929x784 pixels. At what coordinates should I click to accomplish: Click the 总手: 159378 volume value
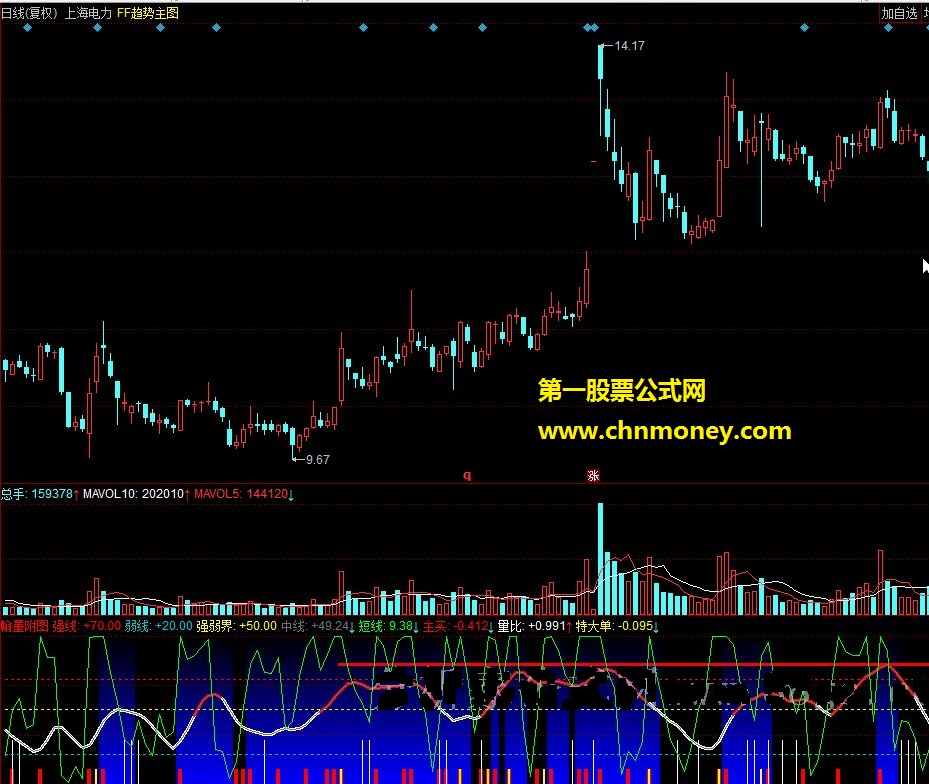(40, 494)
